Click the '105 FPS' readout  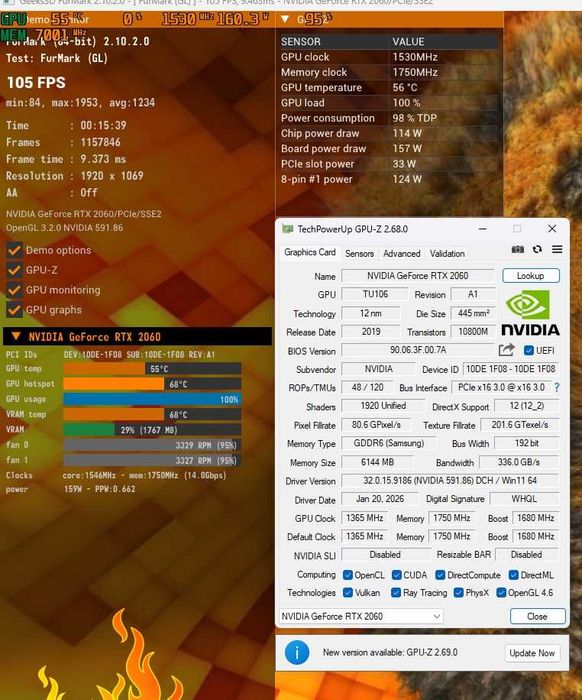36,83
